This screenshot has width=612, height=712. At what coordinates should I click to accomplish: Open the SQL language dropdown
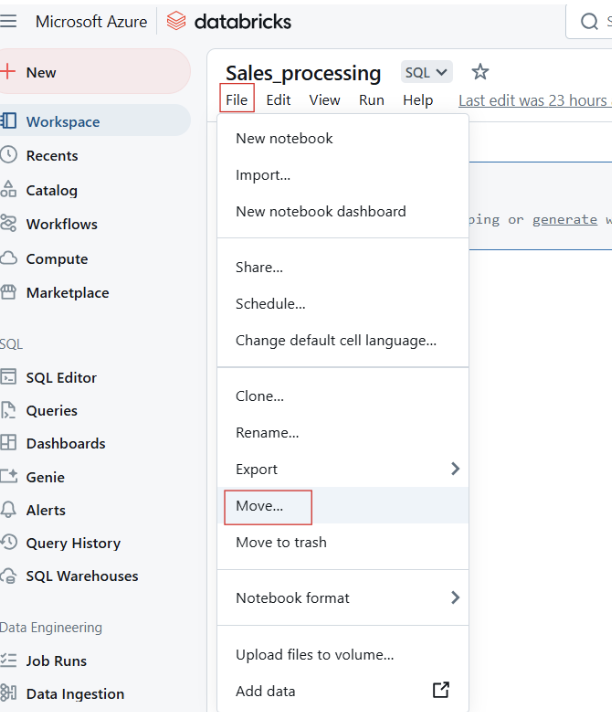click(x=426, y=72)
